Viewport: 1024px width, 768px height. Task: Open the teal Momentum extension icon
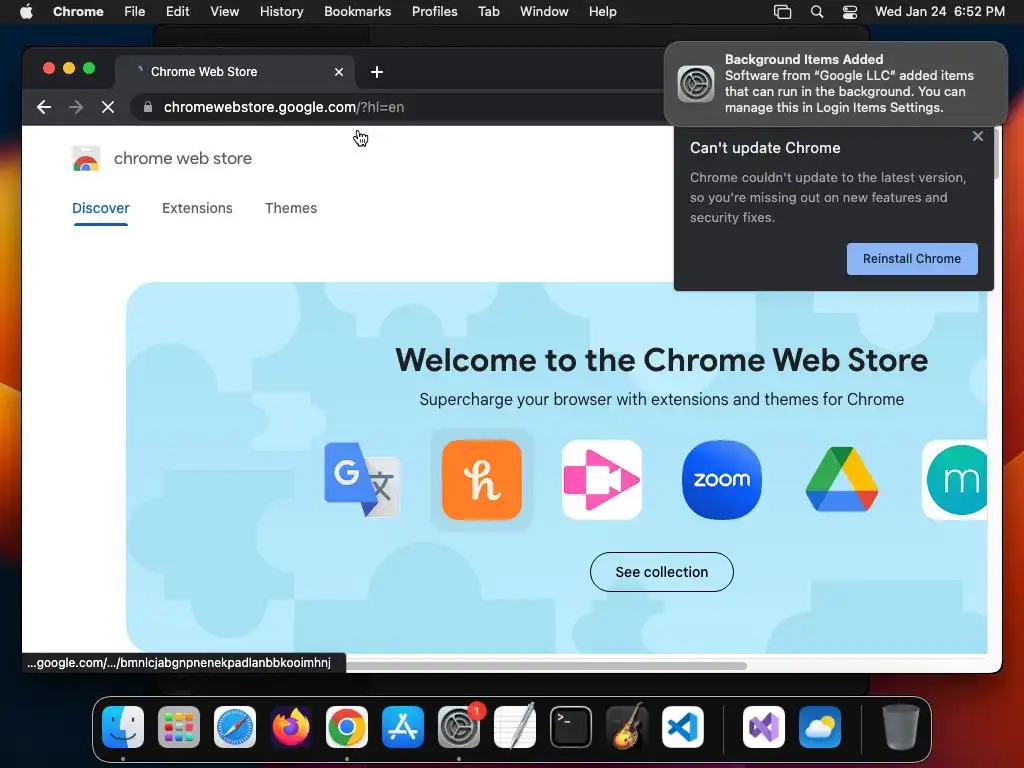pyautogui.click(x=955, y=479)
